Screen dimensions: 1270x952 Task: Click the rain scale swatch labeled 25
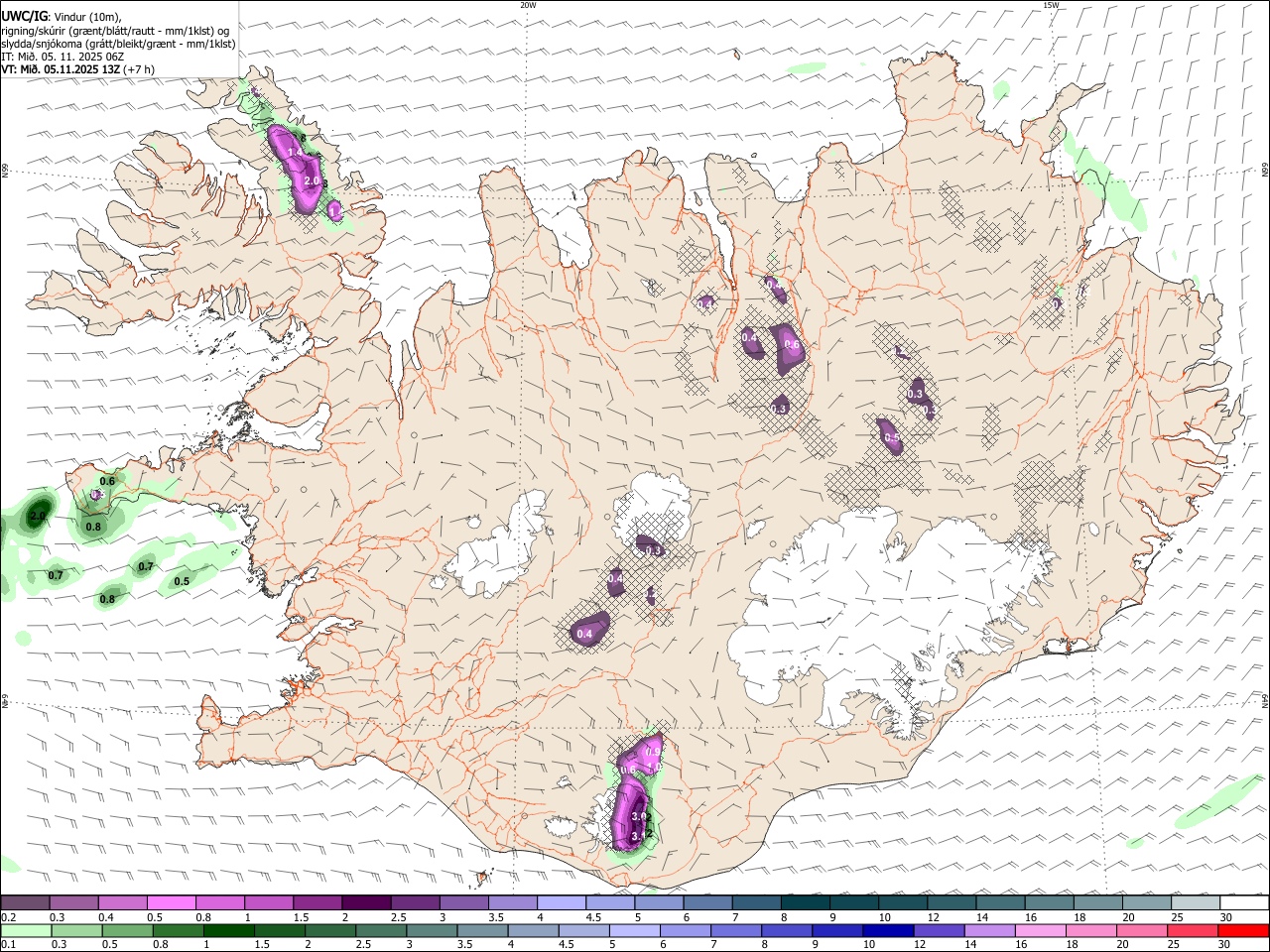[1193, 930]
